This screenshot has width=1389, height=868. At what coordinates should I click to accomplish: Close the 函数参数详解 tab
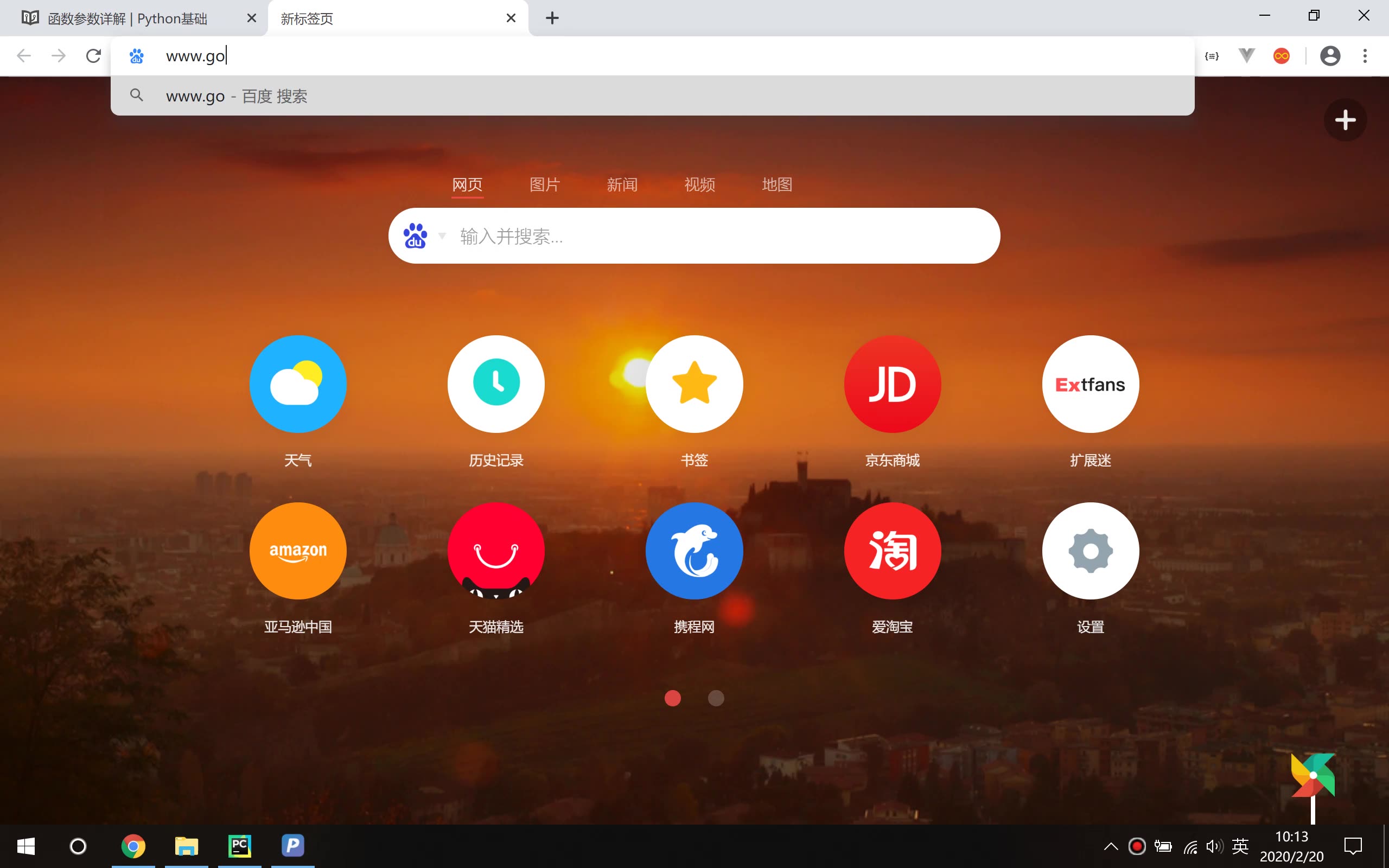point(251,18)
